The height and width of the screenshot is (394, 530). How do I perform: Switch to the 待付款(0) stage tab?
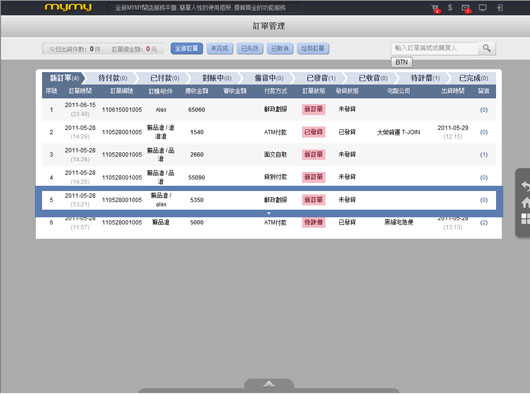(112, 78)
